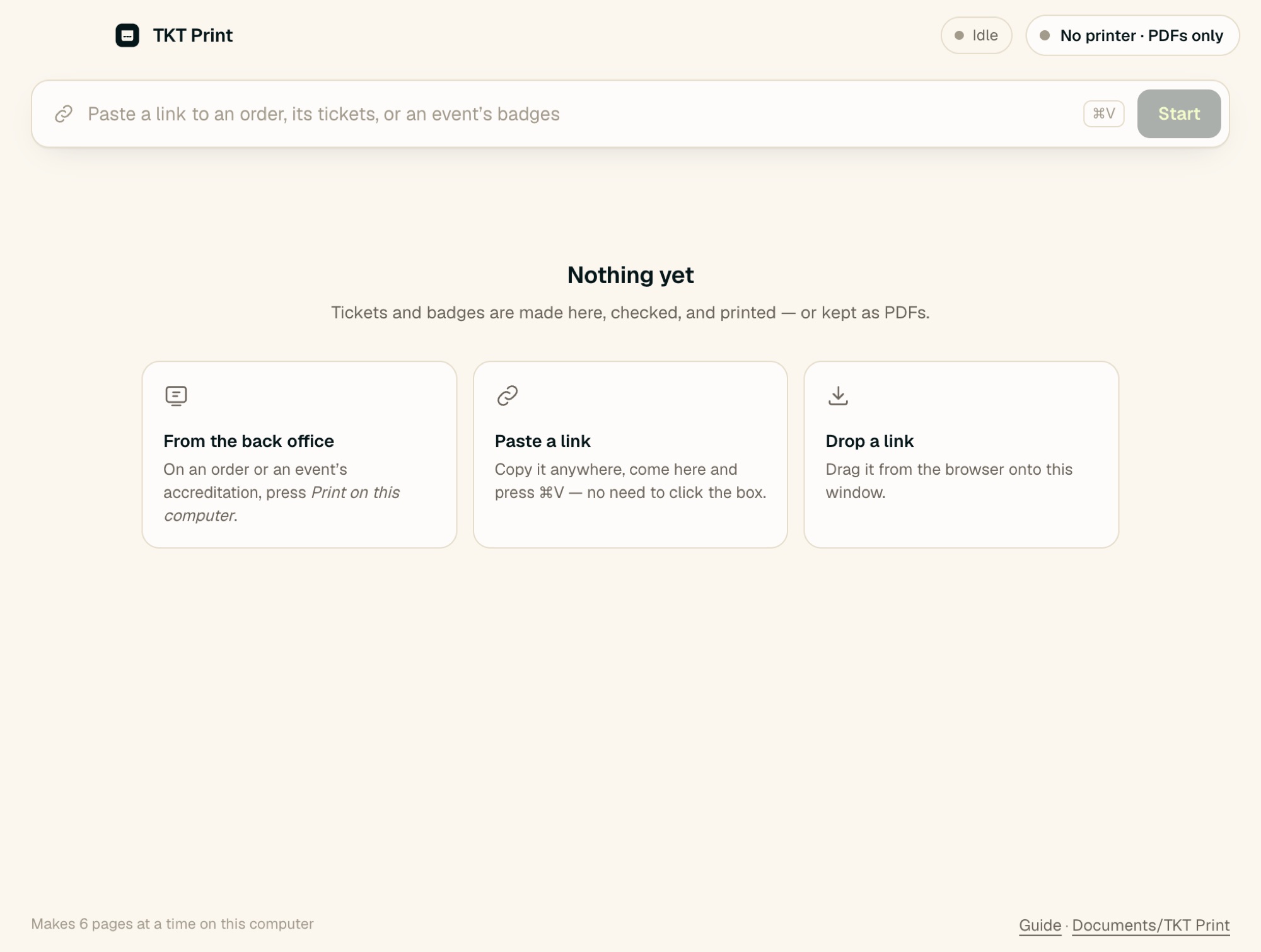Select the From the back office card
Image resolution: width=1261 pixels, height=952 pixels.
coord(299,455)
